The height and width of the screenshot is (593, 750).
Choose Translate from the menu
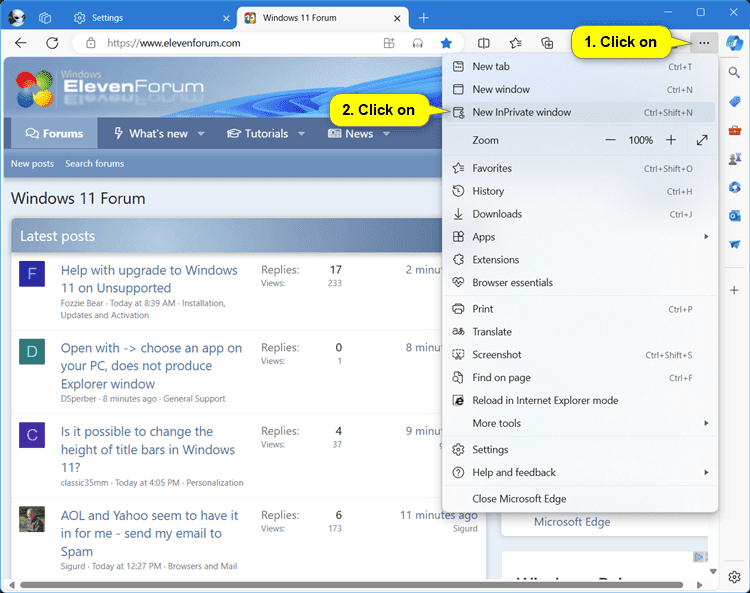(580, 332)
